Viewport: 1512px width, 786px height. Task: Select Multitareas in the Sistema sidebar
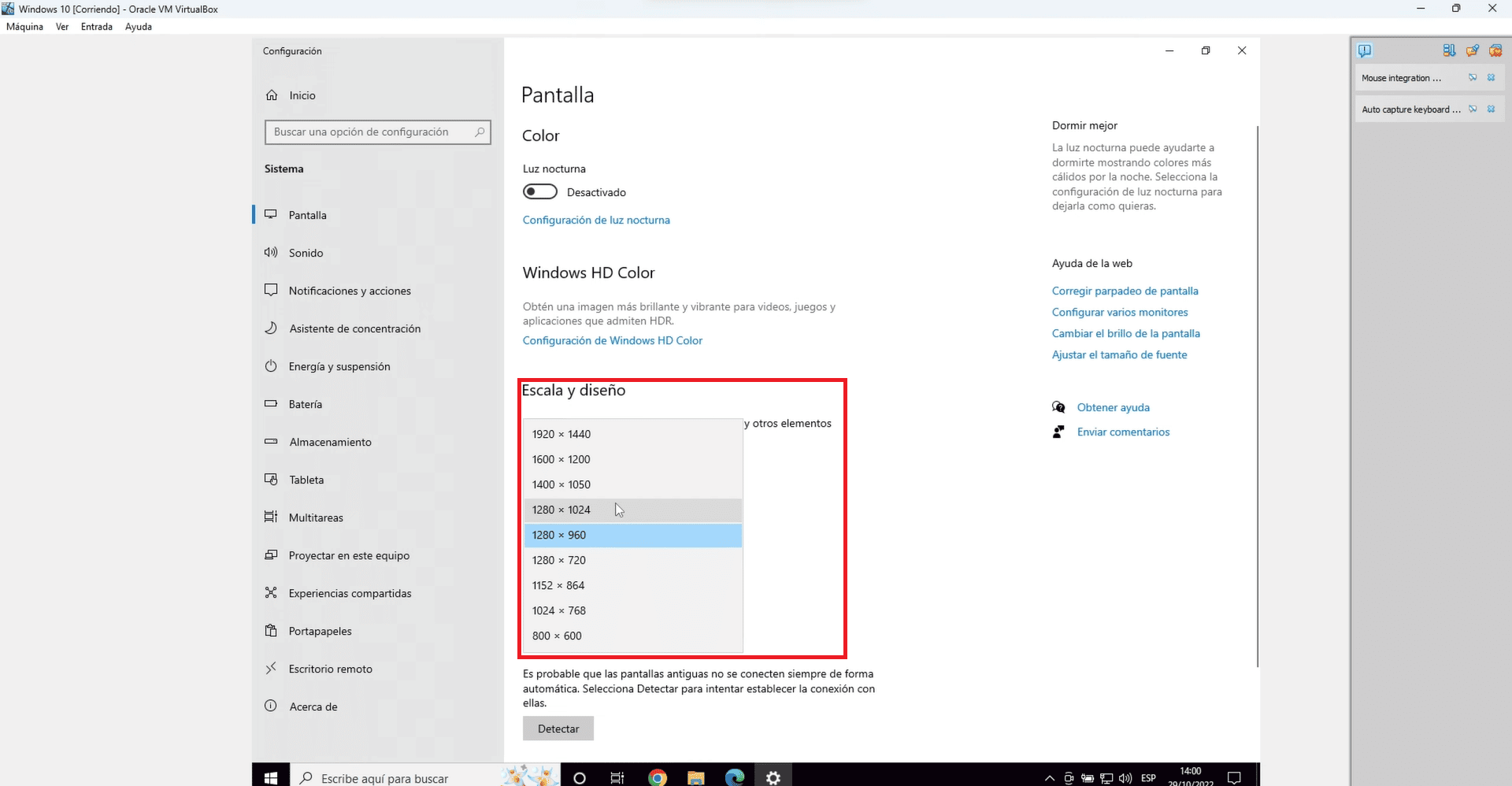315,517
